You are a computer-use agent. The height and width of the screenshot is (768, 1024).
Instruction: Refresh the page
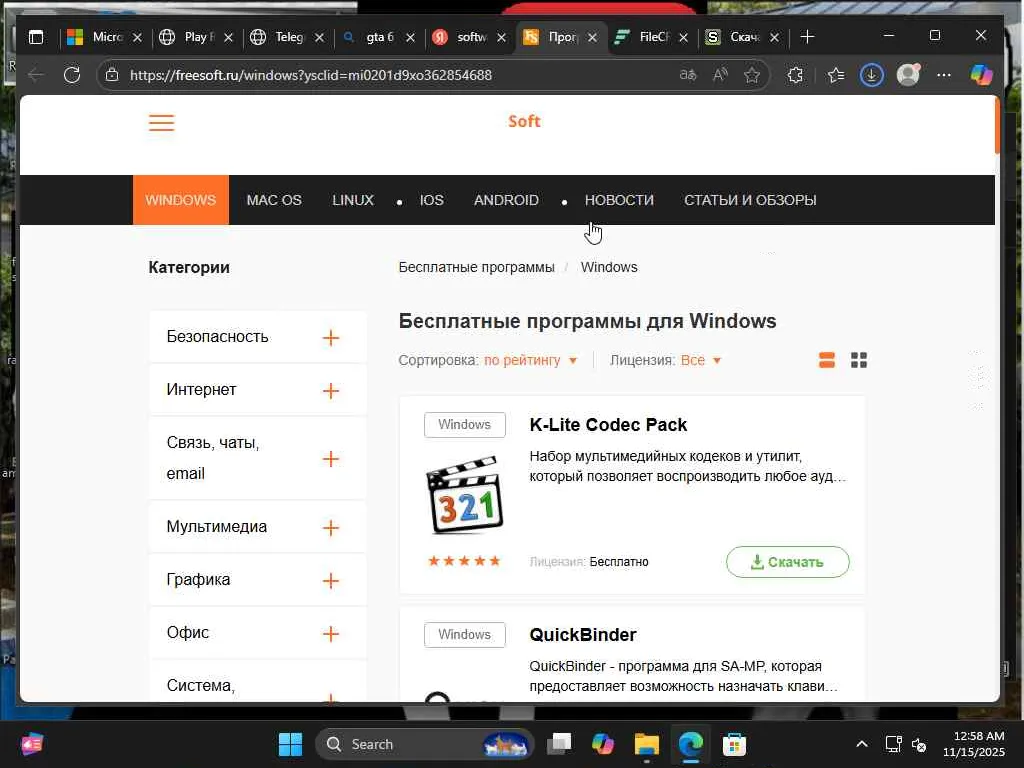(x=72, y=75)
